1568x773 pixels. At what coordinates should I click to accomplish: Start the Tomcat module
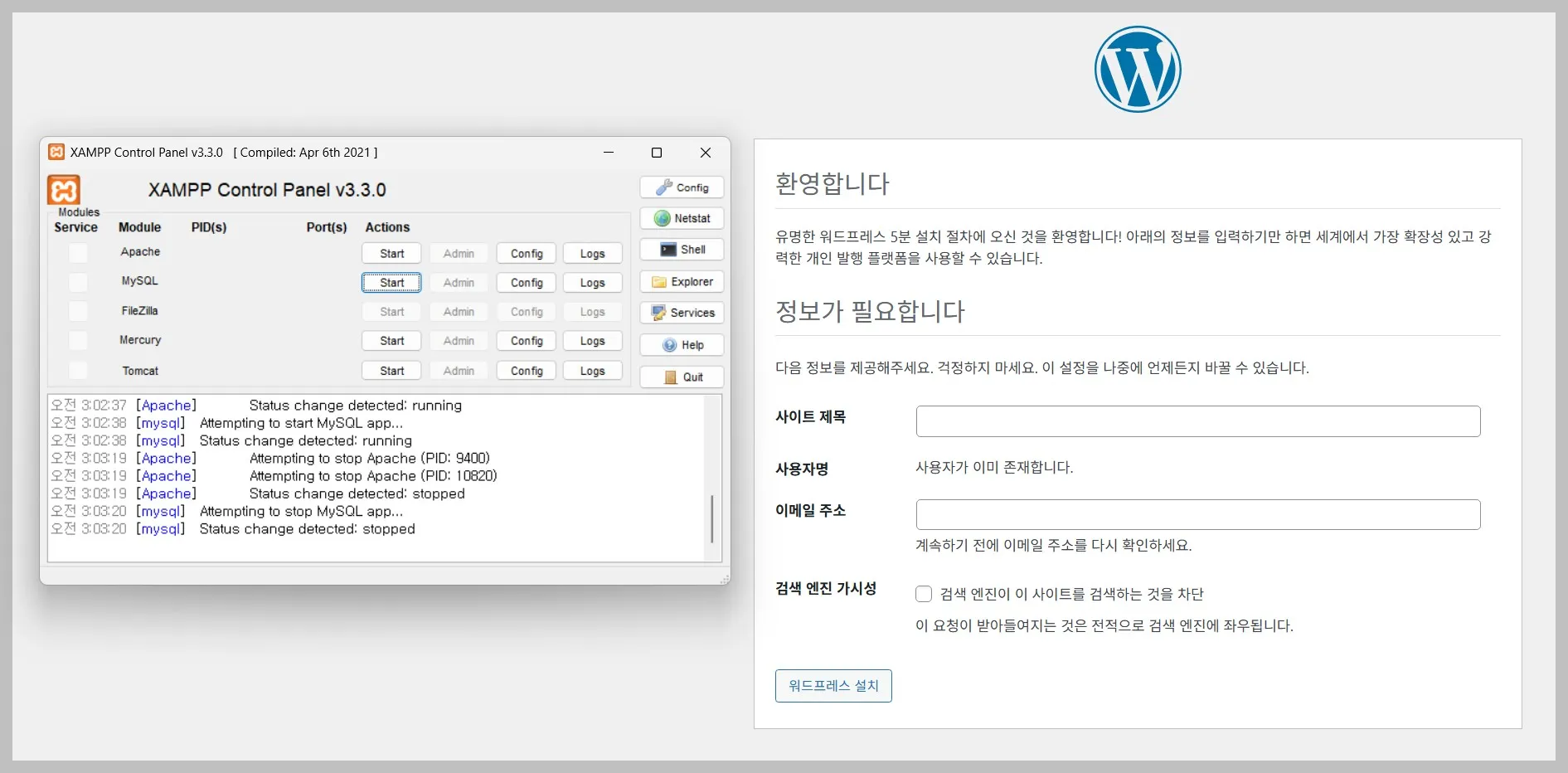click(391, 371)
